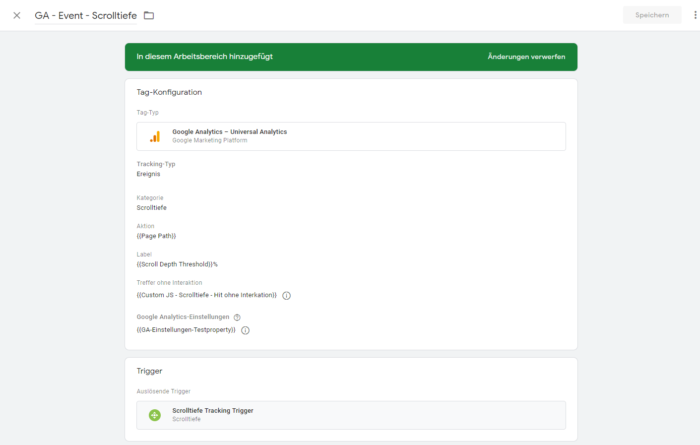This screenshot has height=445, width=700.
Task: Click the Google Analytics bar chart icon
Action: [154, 136]
